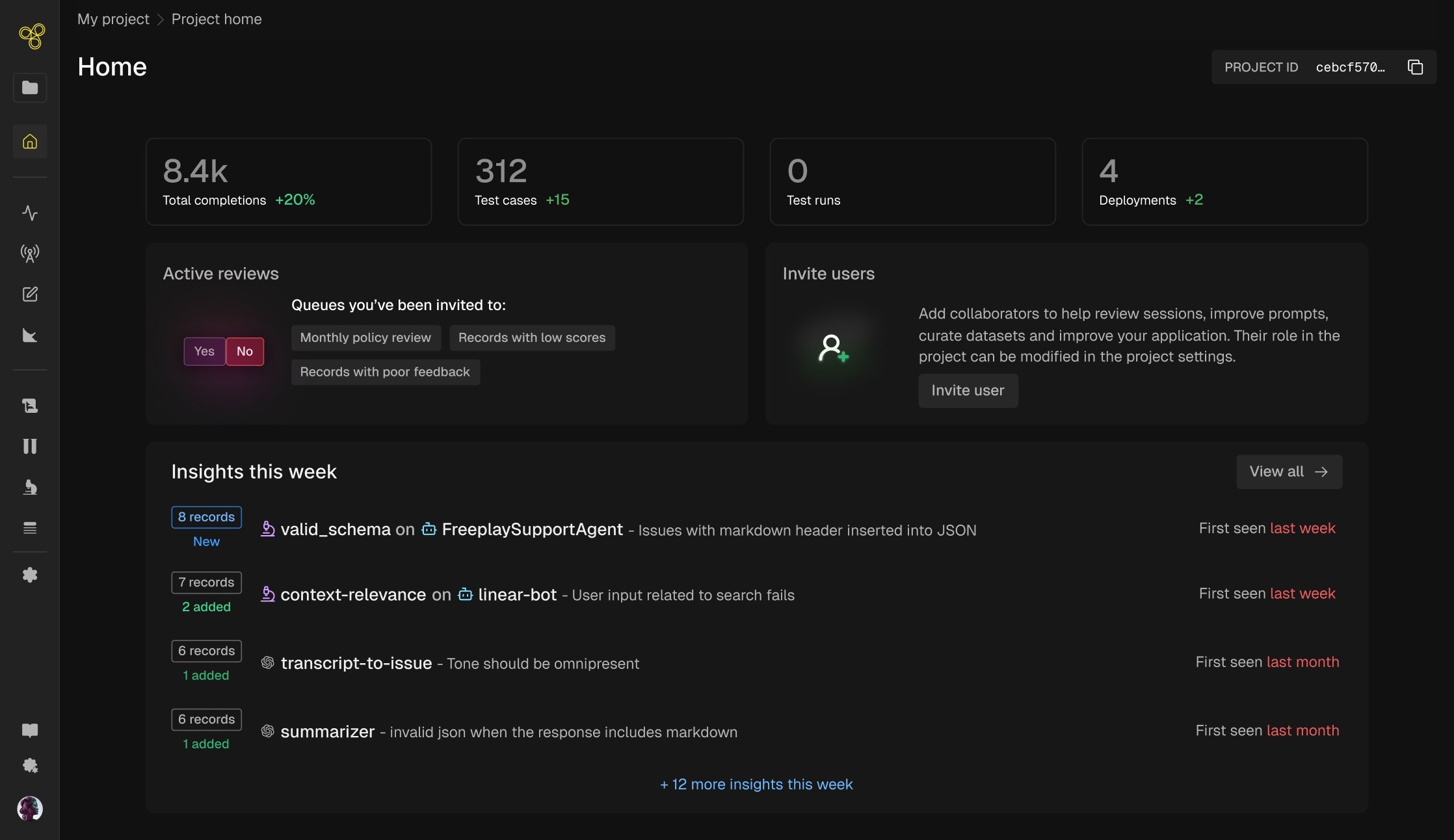Select the No toggle in Active reviews
Screen dimensions: 1454x840
[x=245, y=351]
